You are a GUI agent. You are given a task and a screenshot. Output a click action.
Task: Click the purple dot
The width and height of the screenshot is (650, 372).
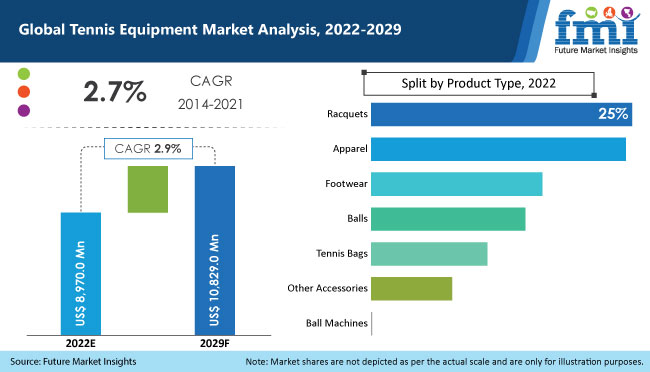coord(24,111)
